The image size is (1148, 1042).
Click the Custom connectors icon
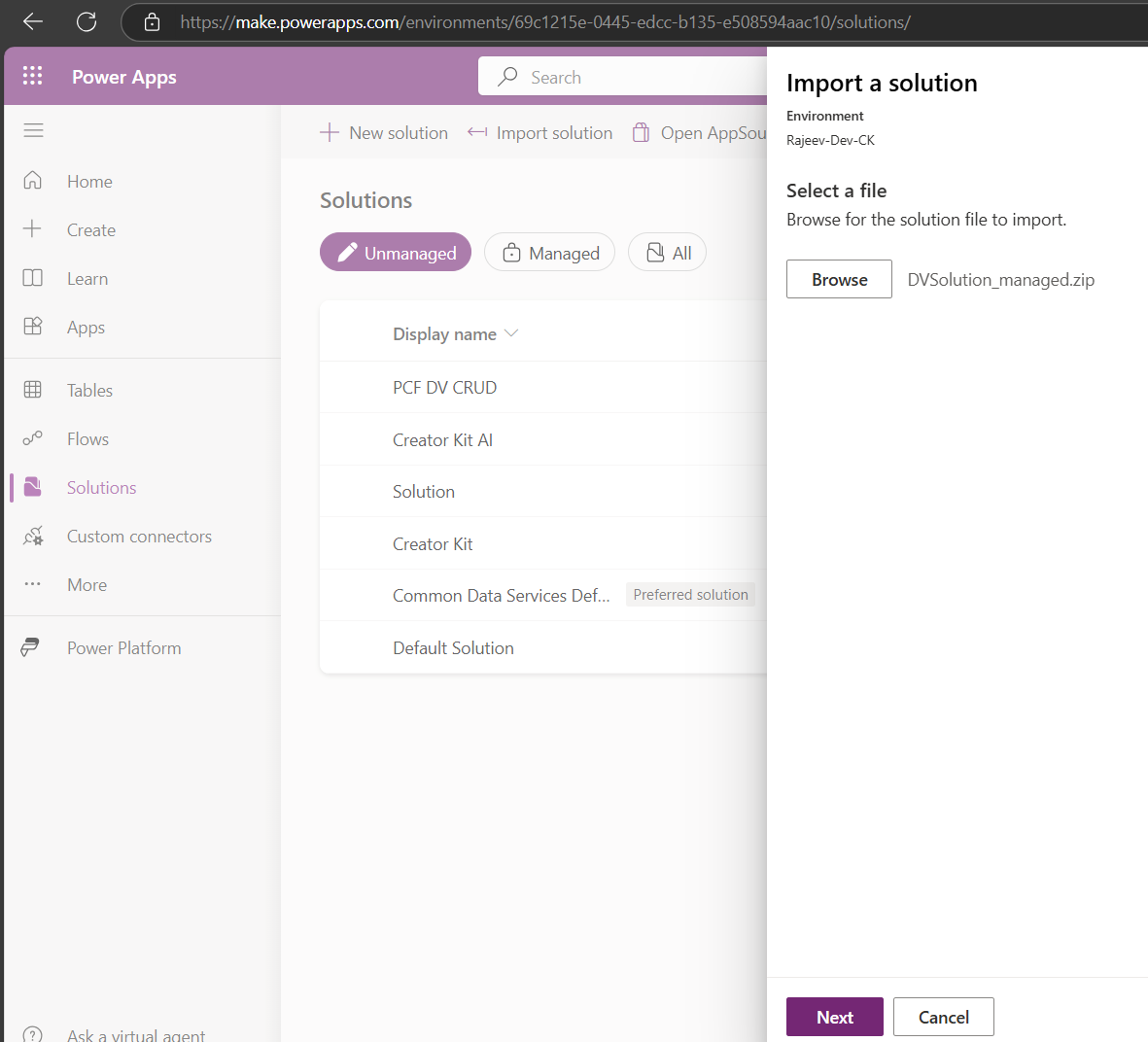33,536
